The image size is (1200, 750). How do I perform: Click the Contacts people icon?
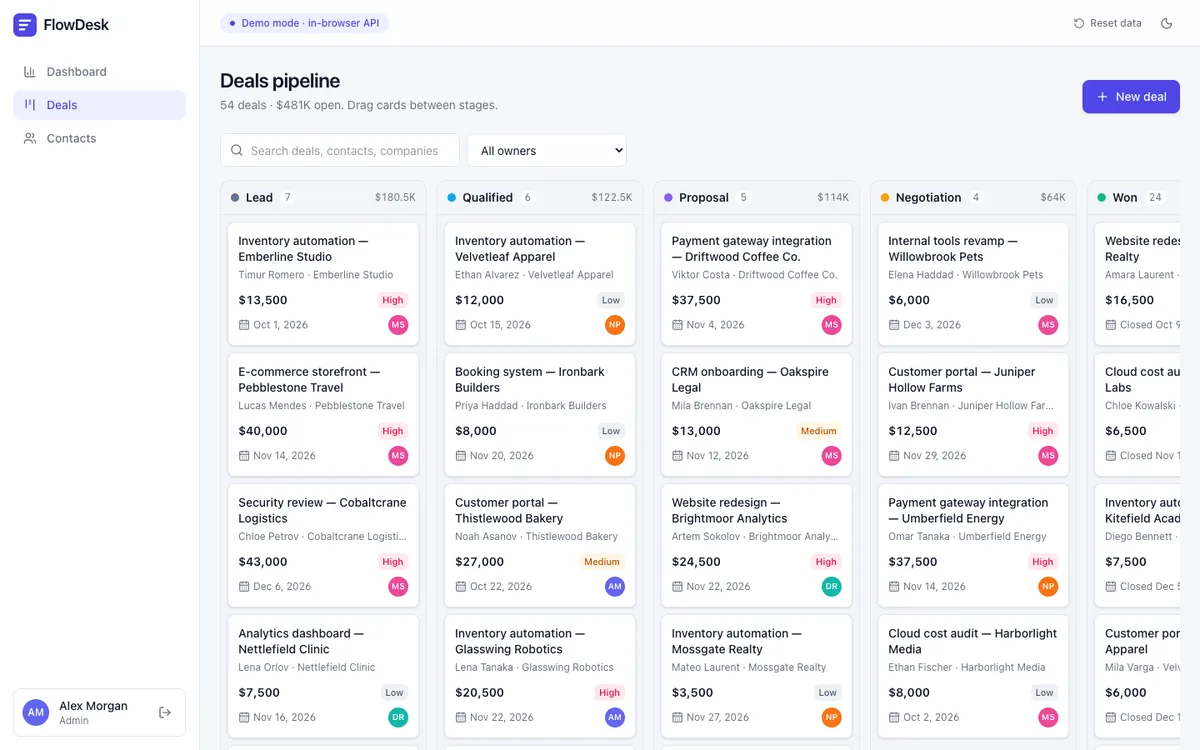point(30,138)
